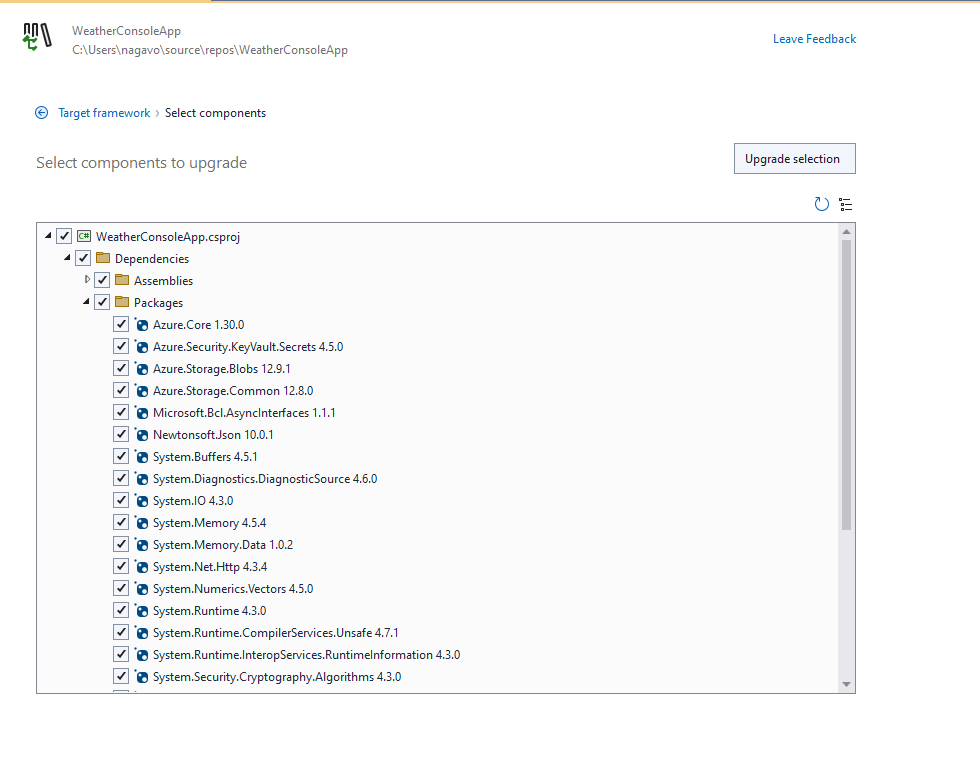Screen dimensions: 980x770
Task: Collapse the WeatherConsoleApp.csproj tree node
Action: click(x=48, y=236)
